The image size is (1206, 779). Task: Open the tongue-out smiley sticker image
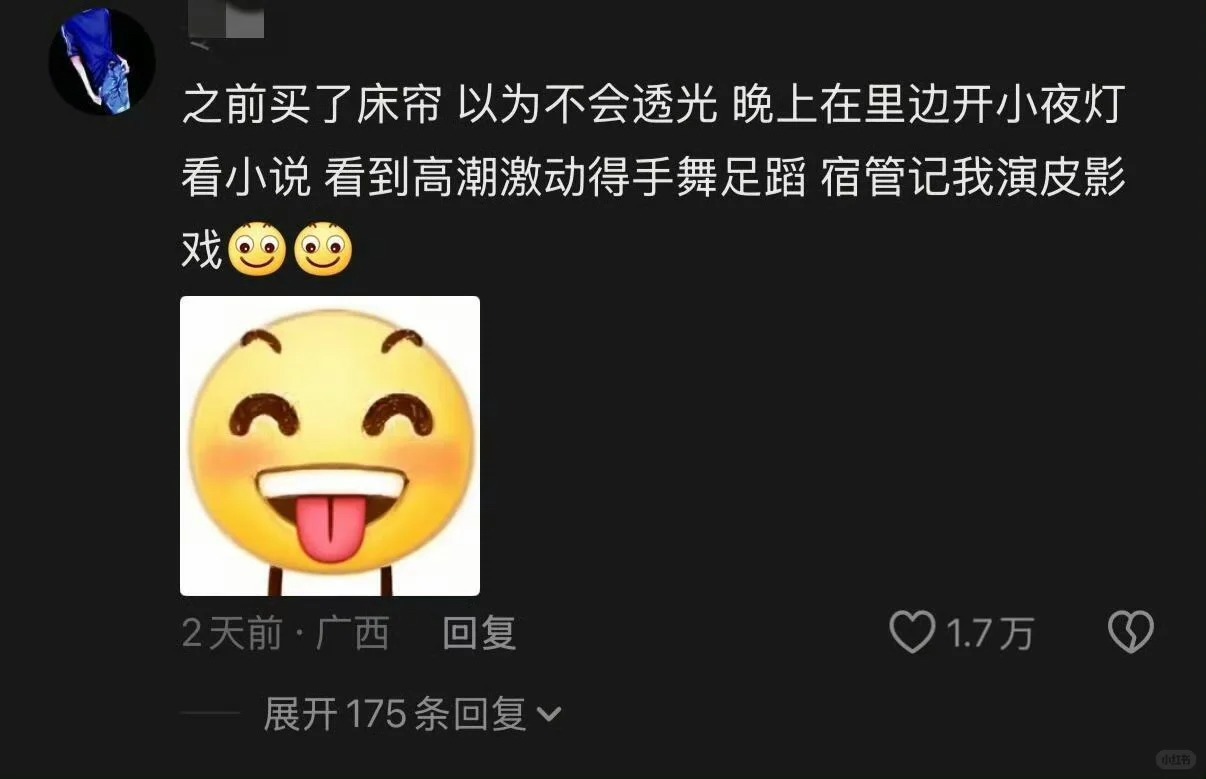(x=330, y=446)
